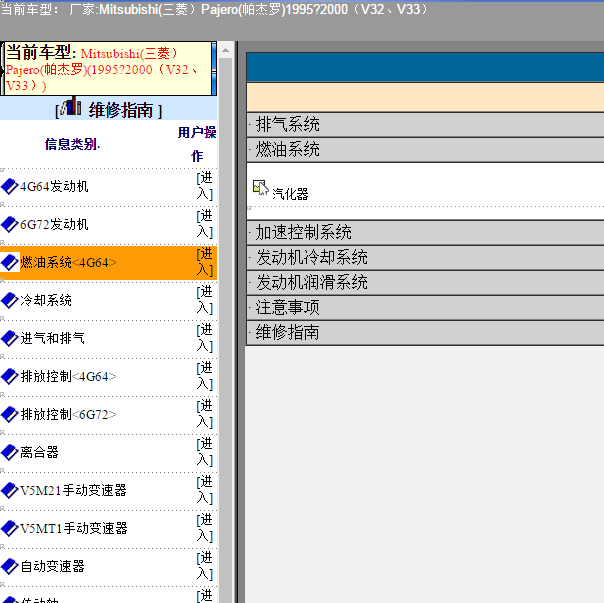Click the vertical splitter between panels

(x=237, y=322)
